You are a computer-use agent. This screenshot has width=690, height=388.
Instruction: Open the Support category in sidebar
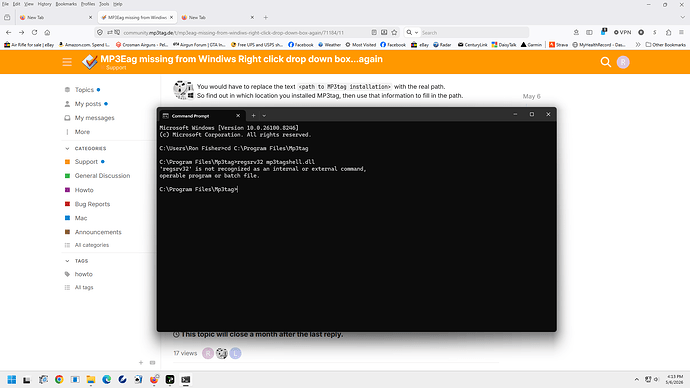86,161
